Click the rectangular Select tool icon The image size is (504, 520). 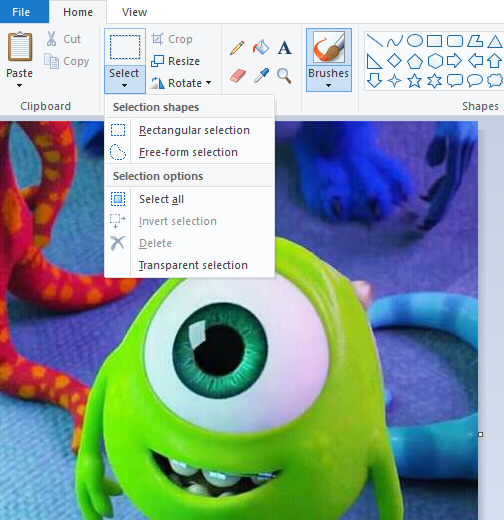125,47
